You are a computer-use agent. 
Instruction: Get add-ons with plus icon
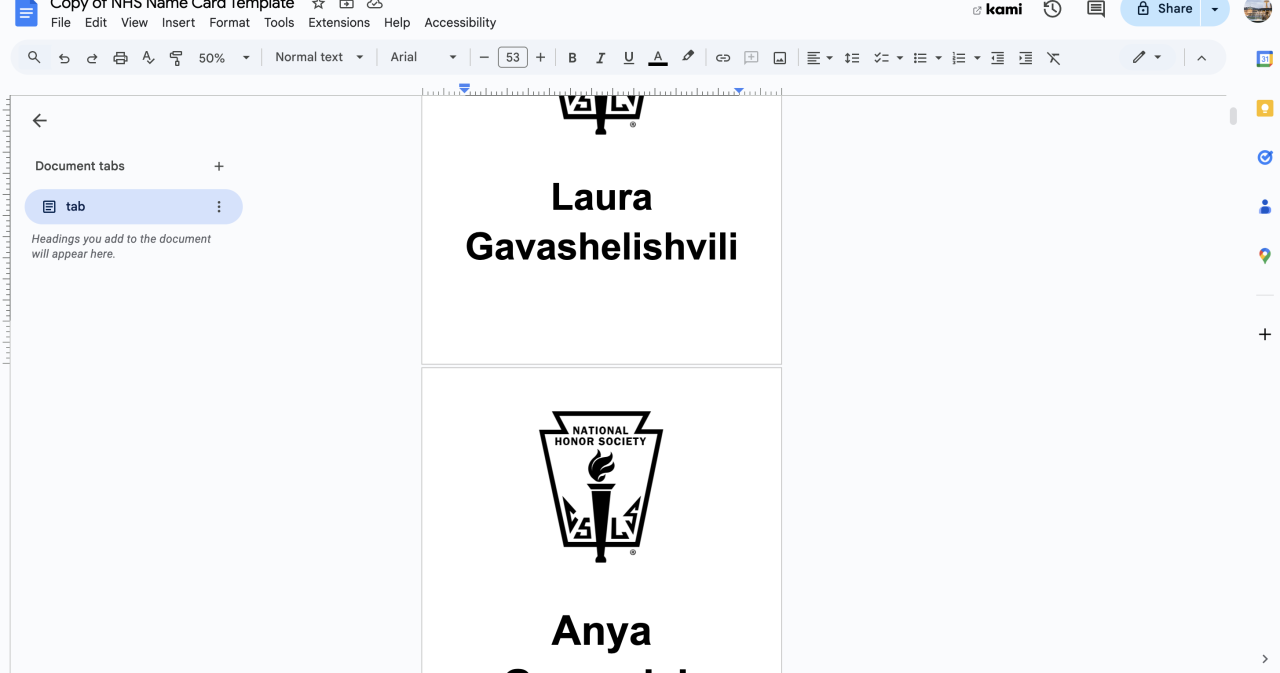[1265, 334]
